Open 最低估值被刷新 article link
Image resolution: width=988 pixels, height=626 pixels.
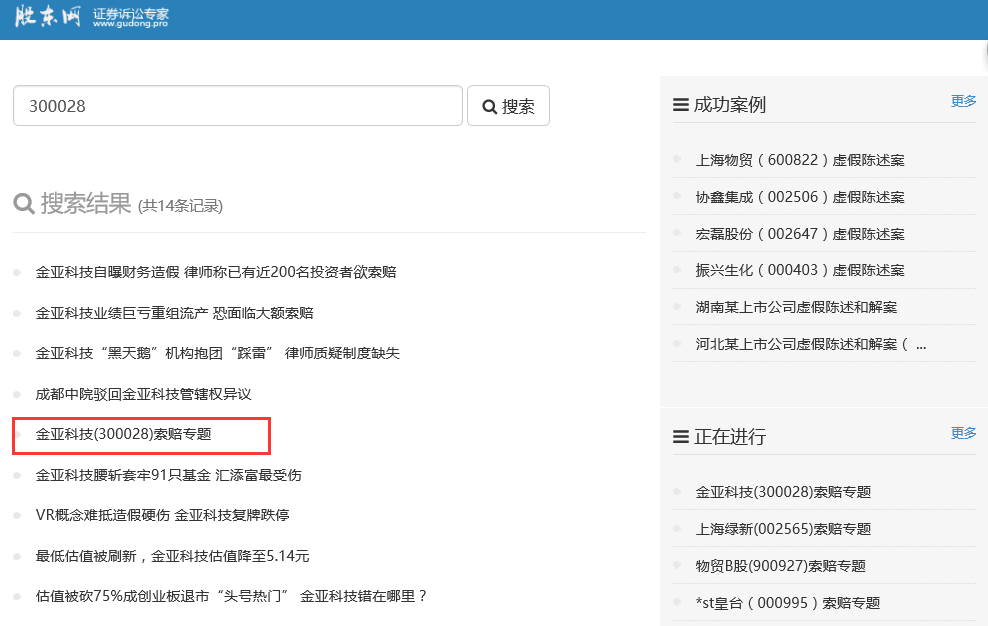click(172, 556)
